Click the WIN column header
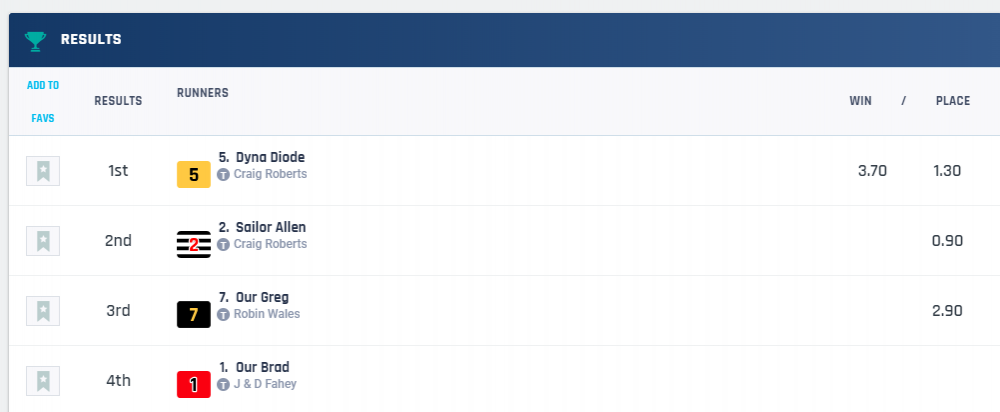 click(861, 101)
